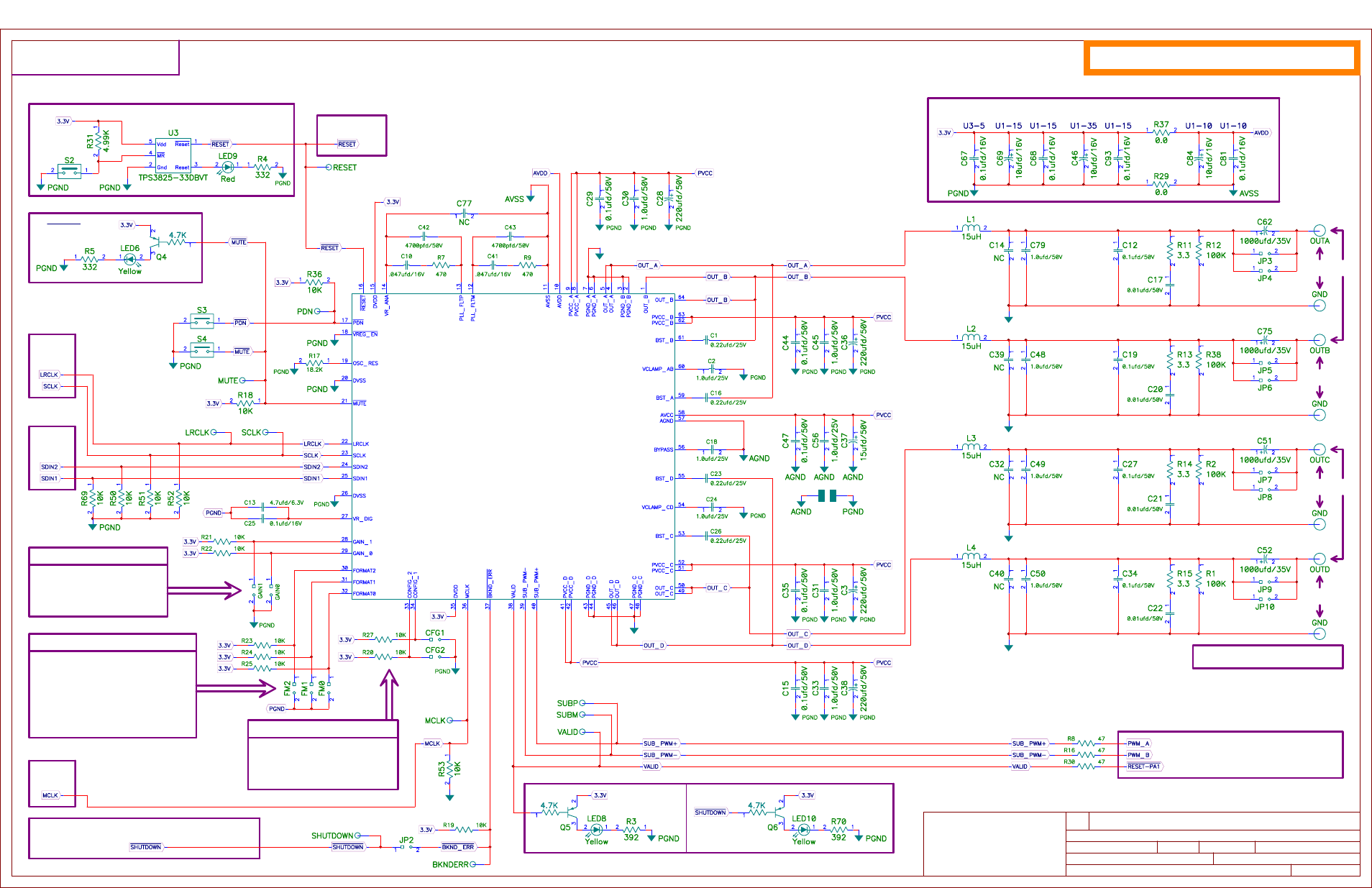
Task: Click capacitor C62 1000ufd/35V
Action: click(1264, 232)
